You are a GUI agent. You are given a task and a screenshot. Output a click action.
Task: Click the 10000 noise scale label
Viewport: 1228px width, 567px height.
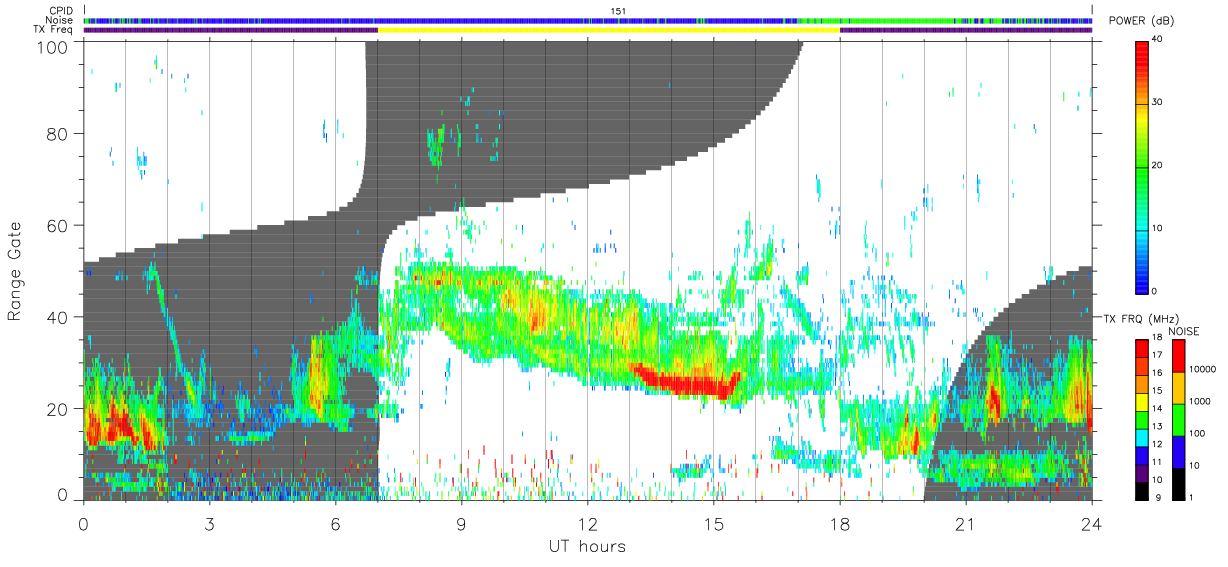click(1201, 370)
